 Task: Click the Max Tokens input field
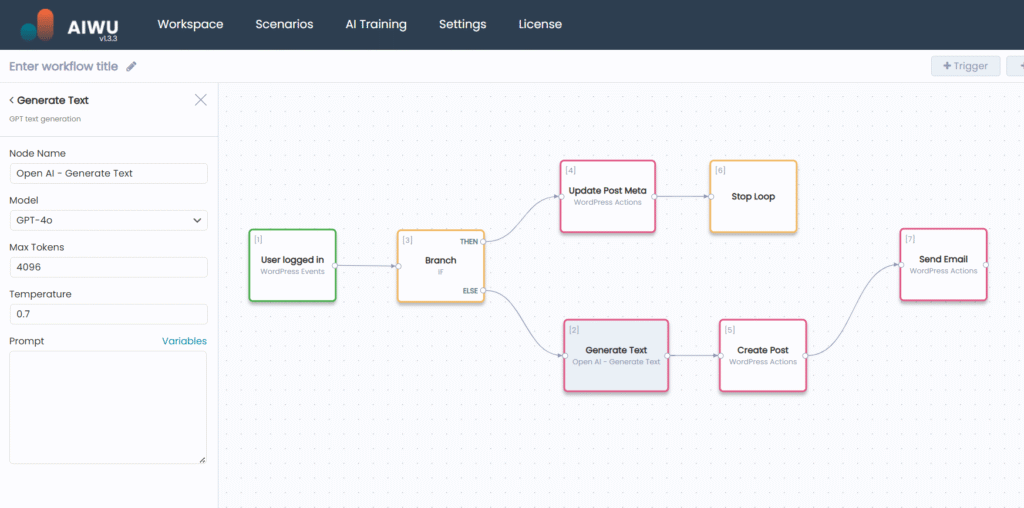[x=108, y=267]
